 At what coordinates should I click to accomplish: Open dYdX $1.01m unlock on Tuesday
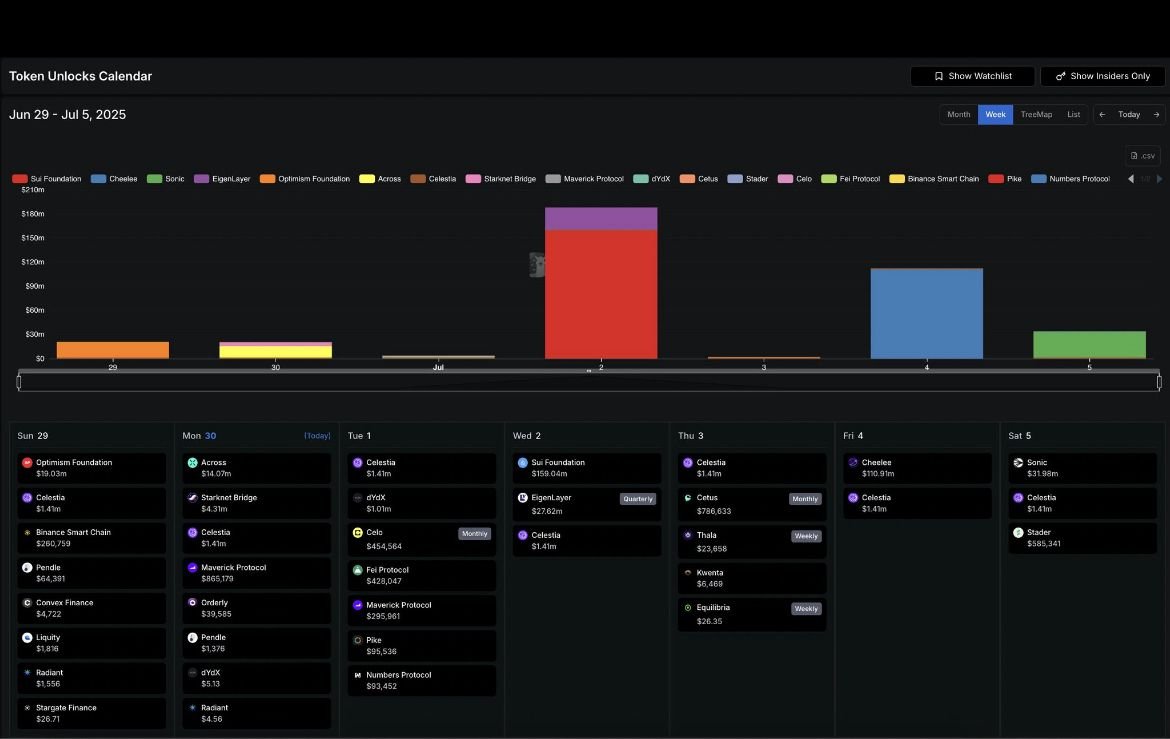[422, 503]
